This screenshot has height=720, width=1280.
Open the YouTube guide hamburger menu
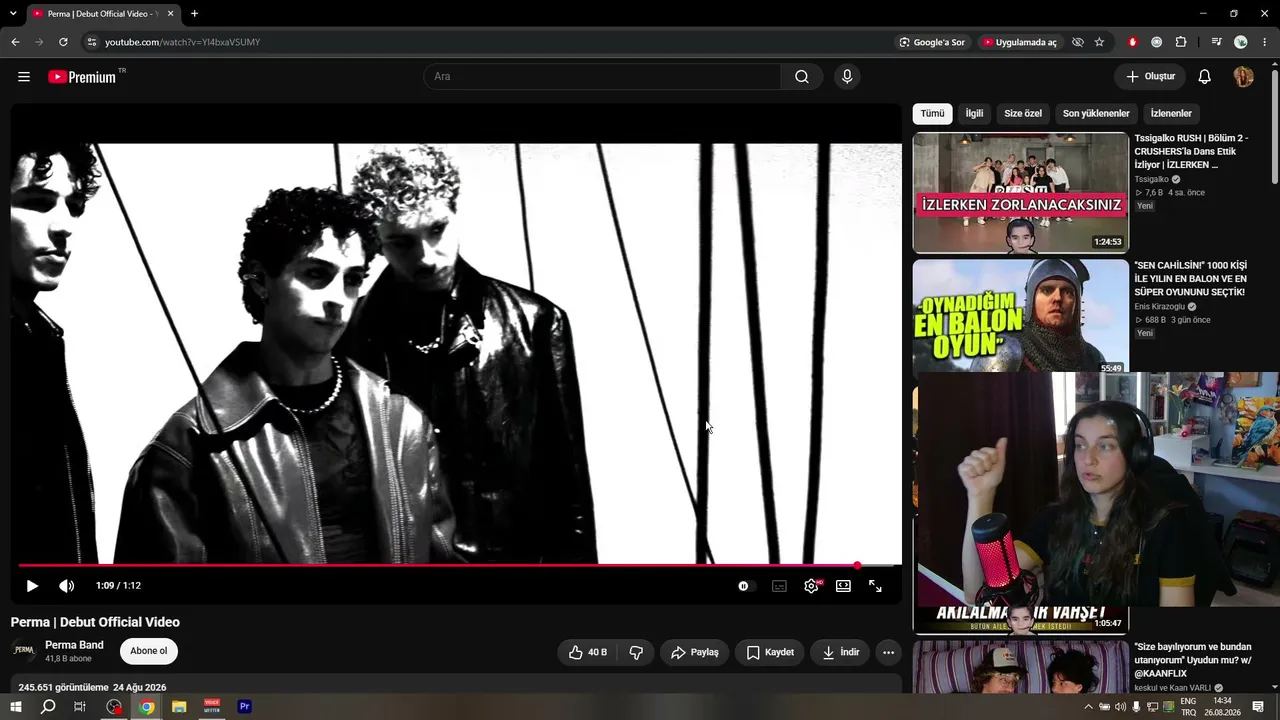[24, 77]
